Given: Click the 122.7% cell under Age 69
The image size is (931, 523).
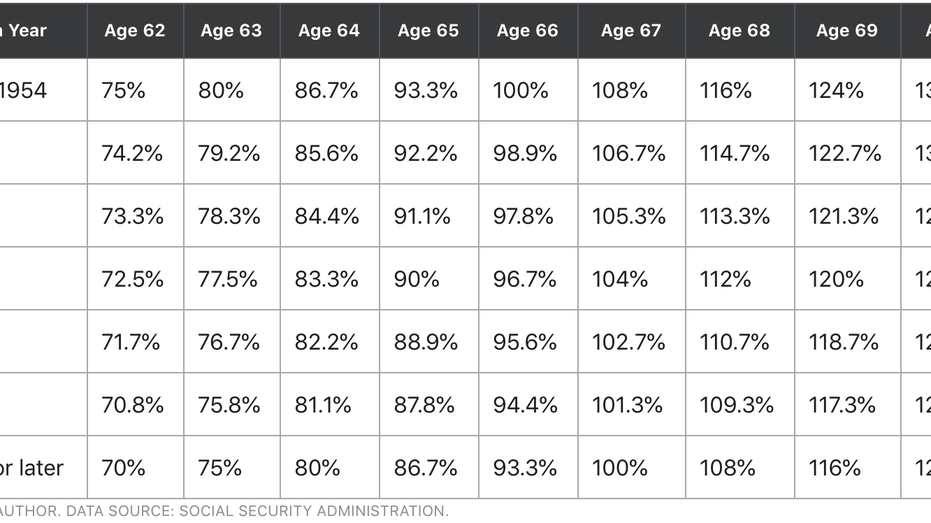Looking at the screenshot, I should pyautogui.click(x=846, y=153).
